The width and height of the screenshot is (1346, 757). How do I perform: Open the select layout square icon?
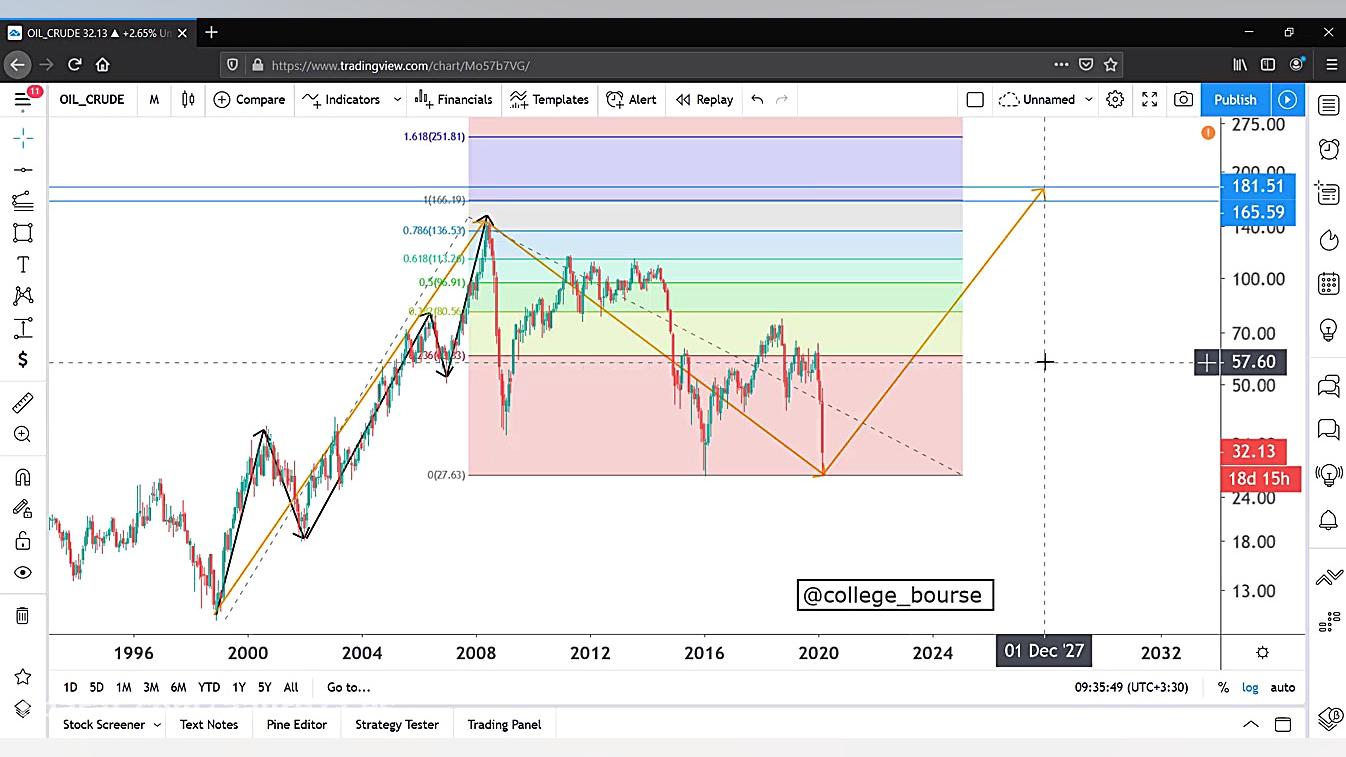point(975,99)
